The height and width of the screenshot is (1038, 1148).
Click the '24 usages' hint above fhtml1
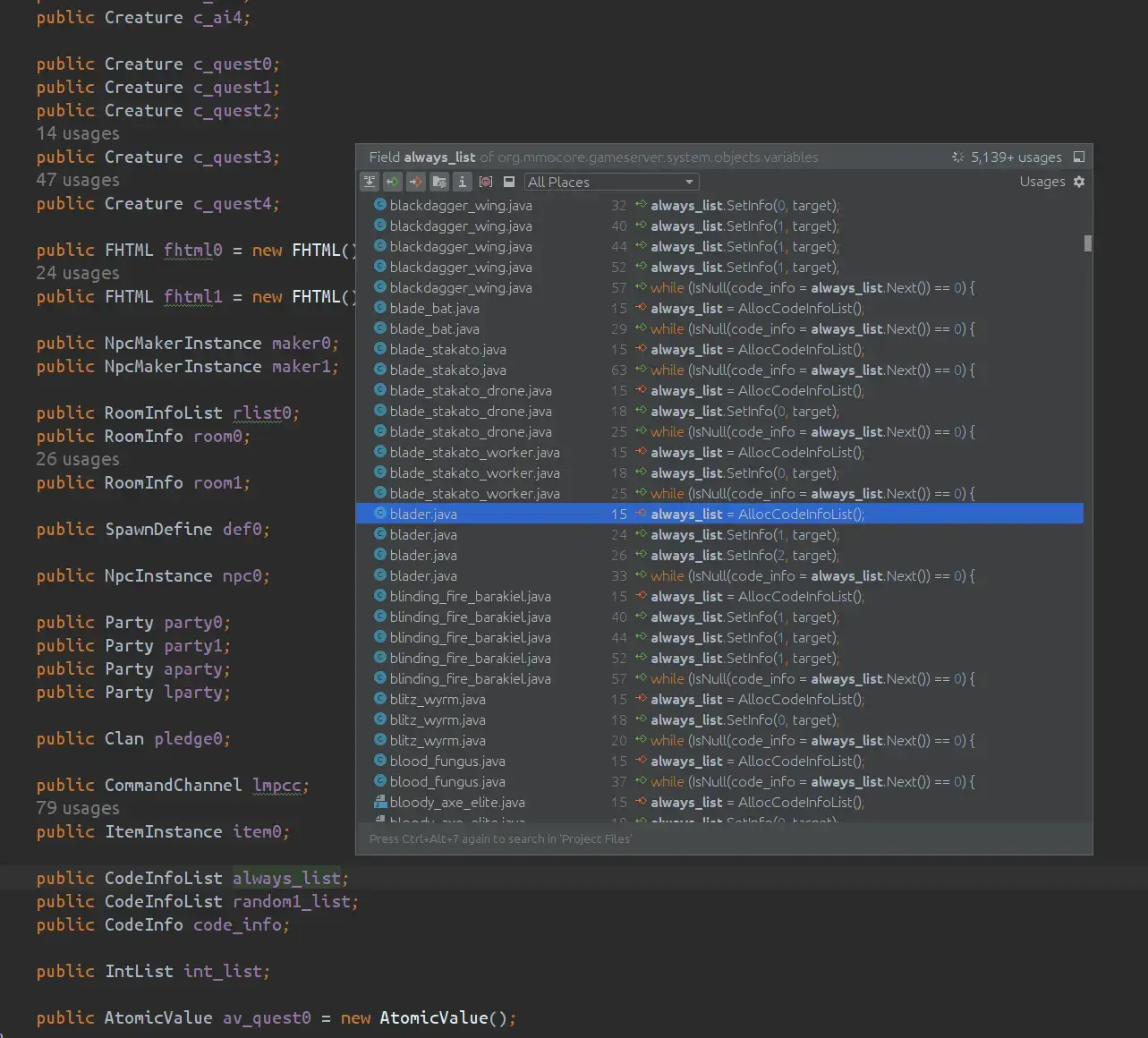click(78, 273)
